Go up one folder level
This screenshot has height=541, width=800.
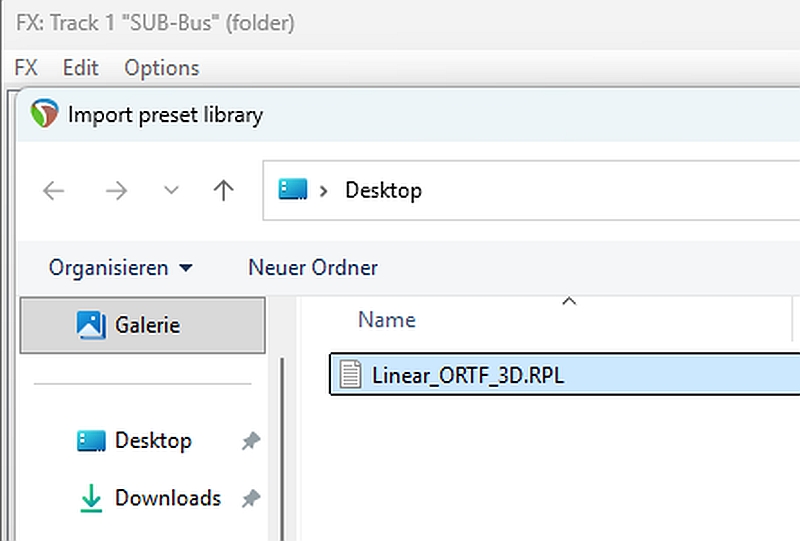(x=223, y=191)
